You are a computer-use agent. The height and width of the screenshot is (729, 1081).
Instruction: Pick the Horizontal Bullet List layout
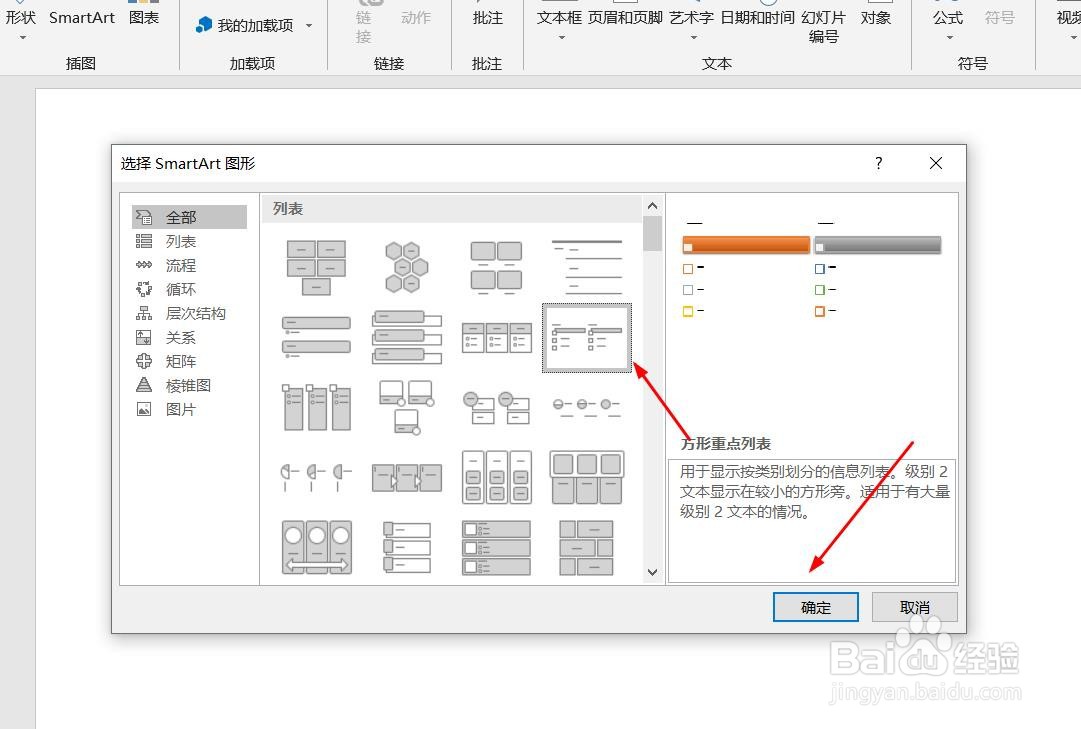[x=496, y=338]
